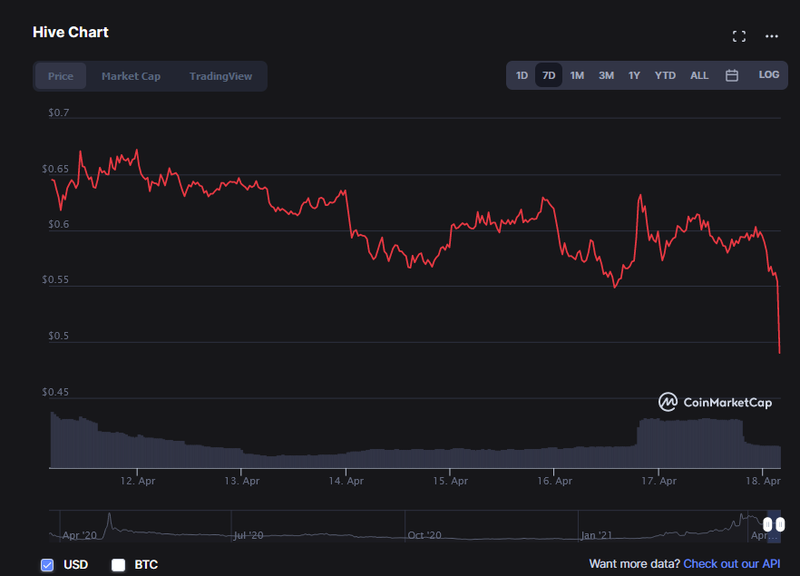Open the three-dot more options menu
Viewport: 800px width, 576px height.
[771, 36]
